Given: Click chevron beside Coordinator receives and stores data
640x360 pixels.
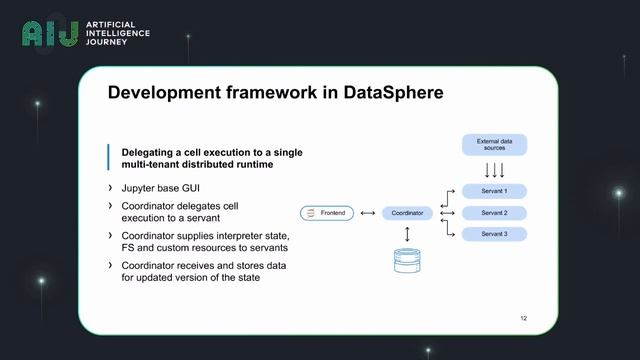Looking at the screenshot, I should 110,265.
